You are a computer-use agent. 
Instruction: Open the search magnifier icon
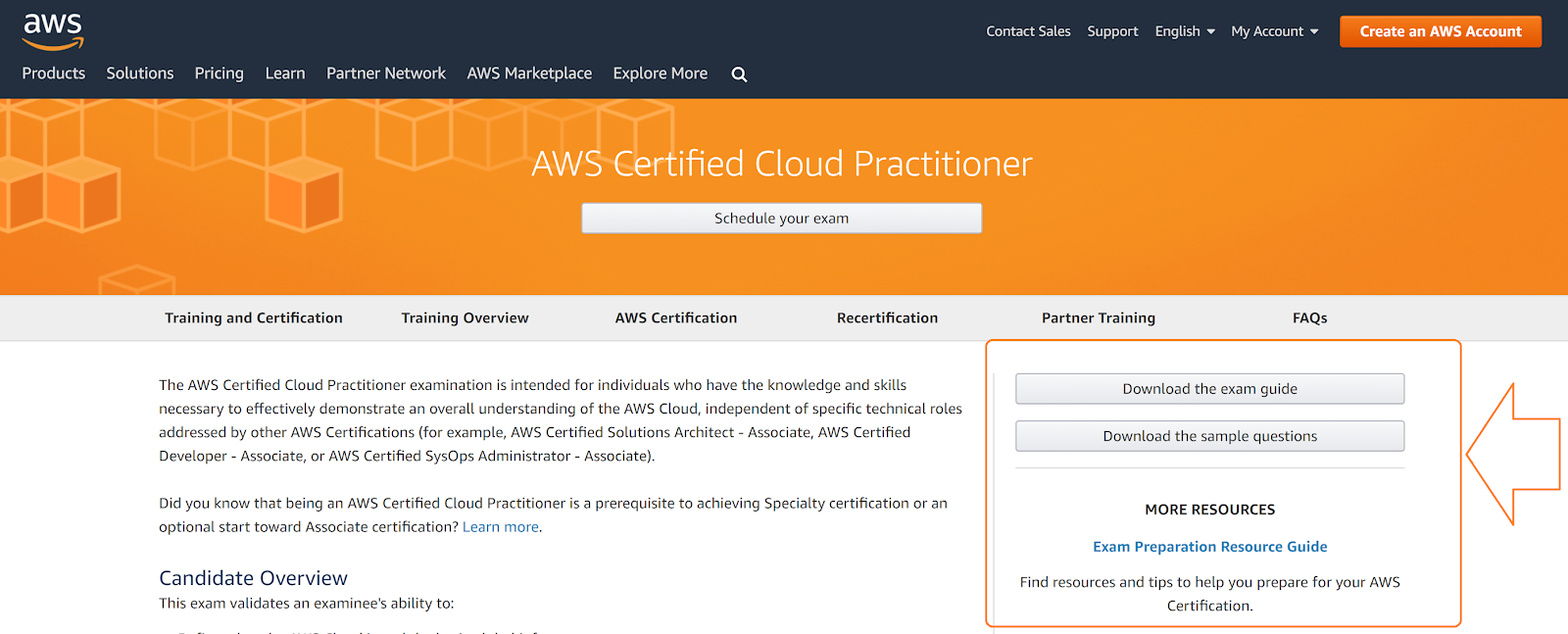pyautogui.click(x=739, y=74)
